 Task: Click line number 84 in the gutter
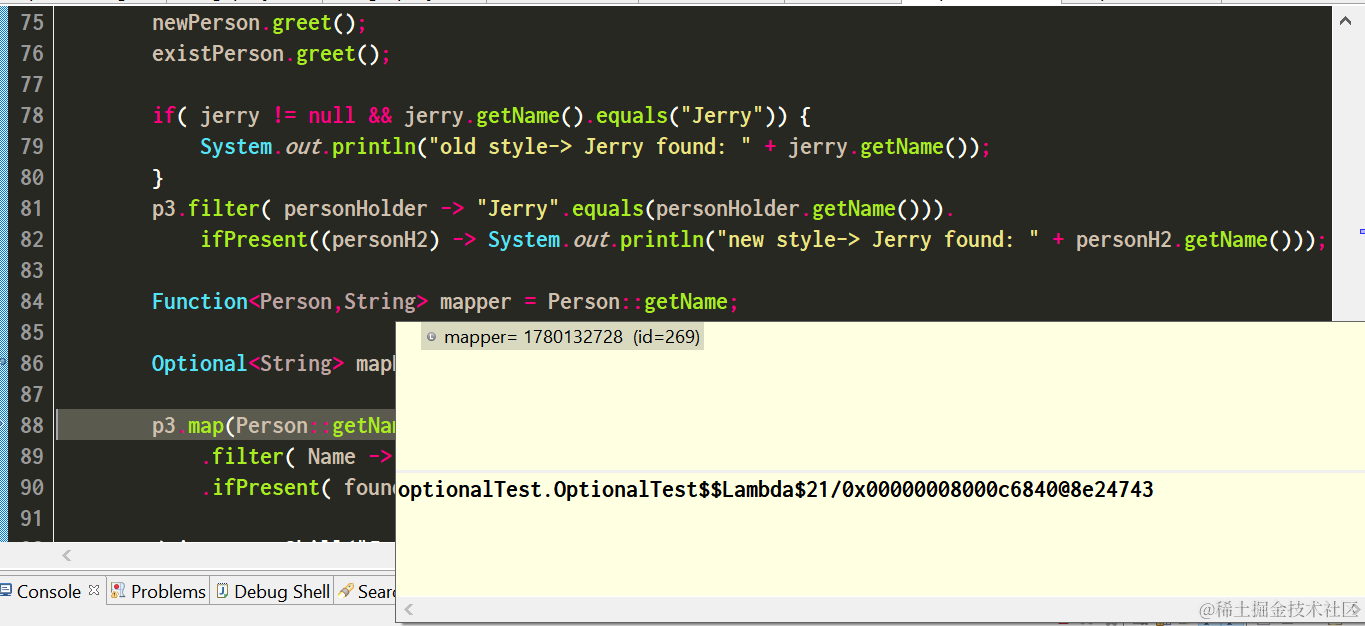(32, 301)
